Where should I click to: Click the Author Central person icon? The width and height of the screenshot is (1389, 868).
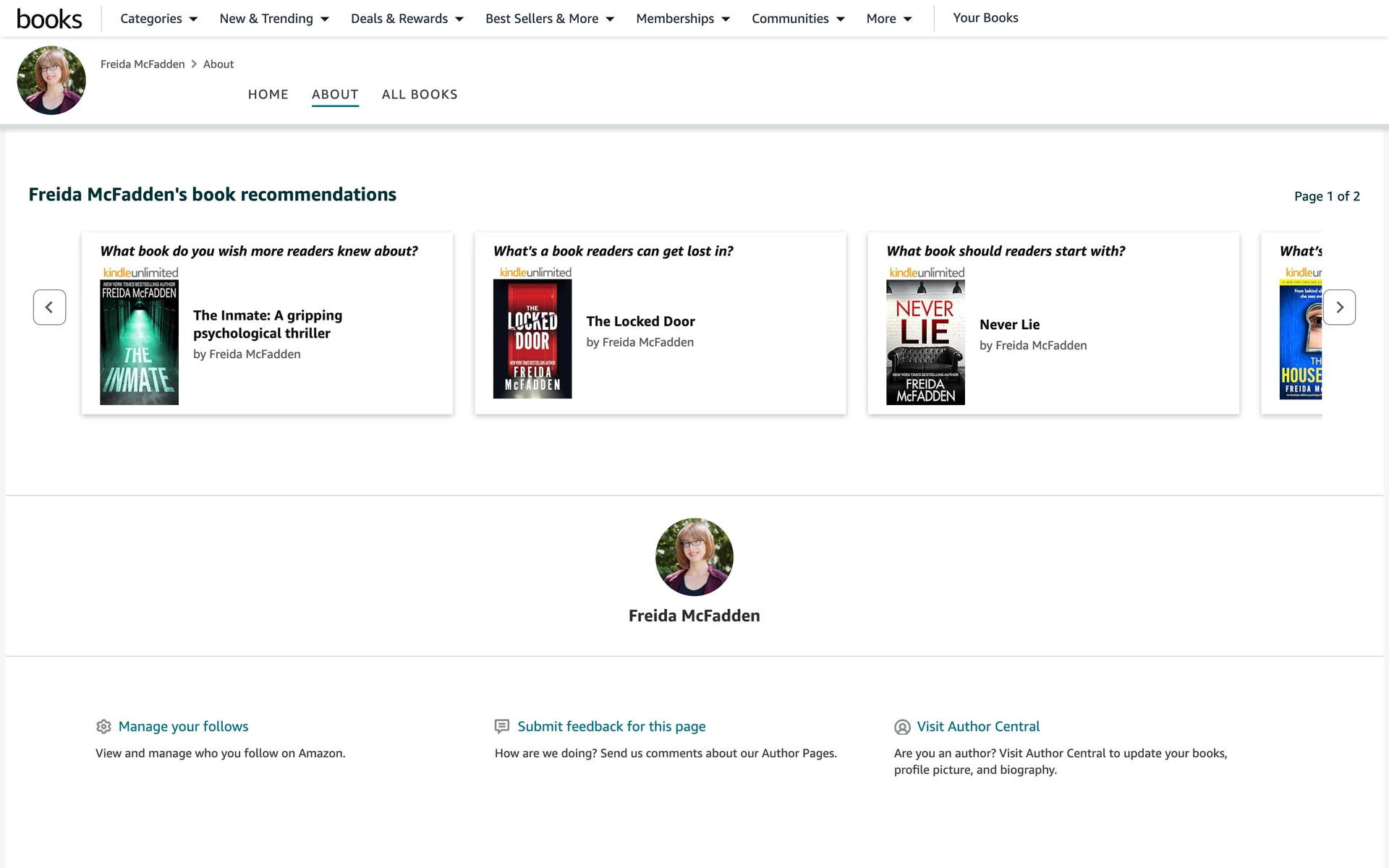click(x=902, y=727)
